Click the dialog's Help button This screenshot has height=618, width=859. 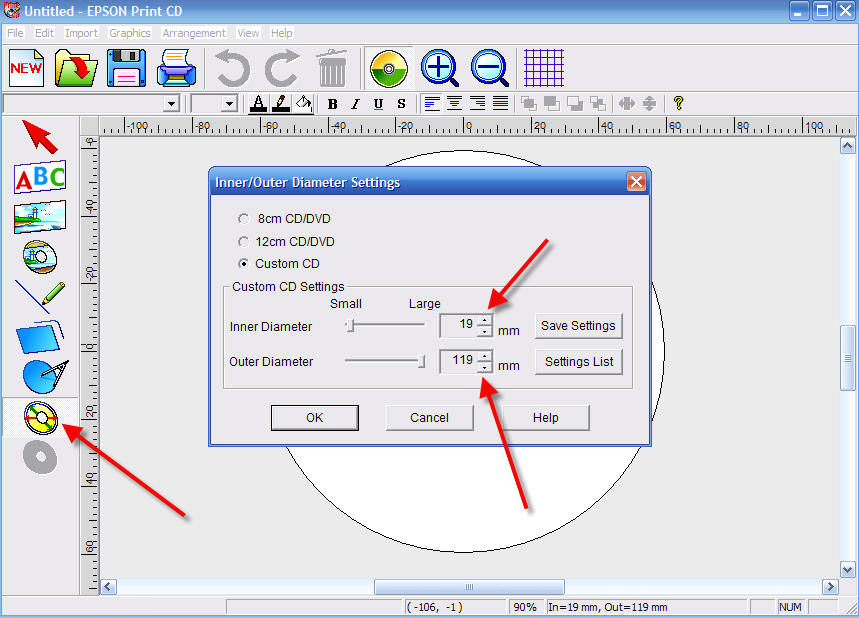546,417
